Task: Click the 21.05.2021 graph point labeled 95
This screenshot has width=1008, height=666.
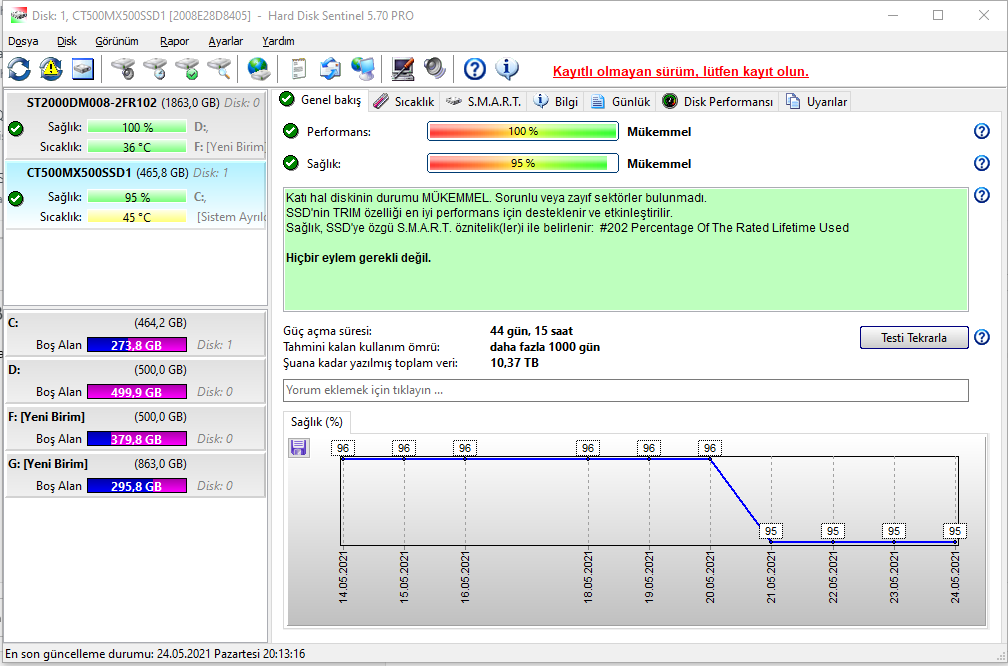Action: click(771, 542)
